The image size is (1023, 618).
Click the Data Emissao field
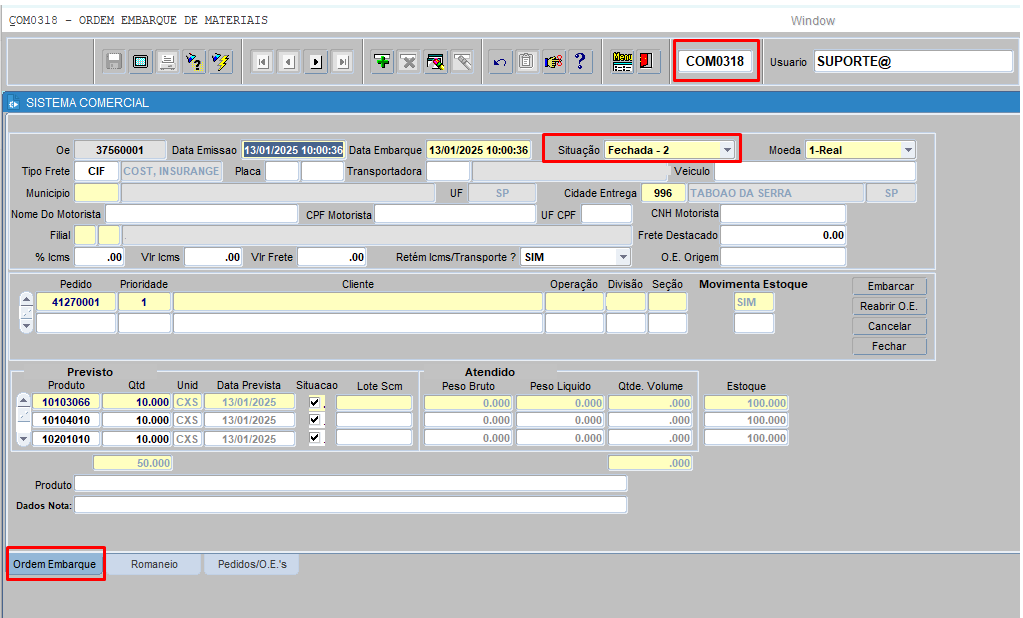pos(293,150)
